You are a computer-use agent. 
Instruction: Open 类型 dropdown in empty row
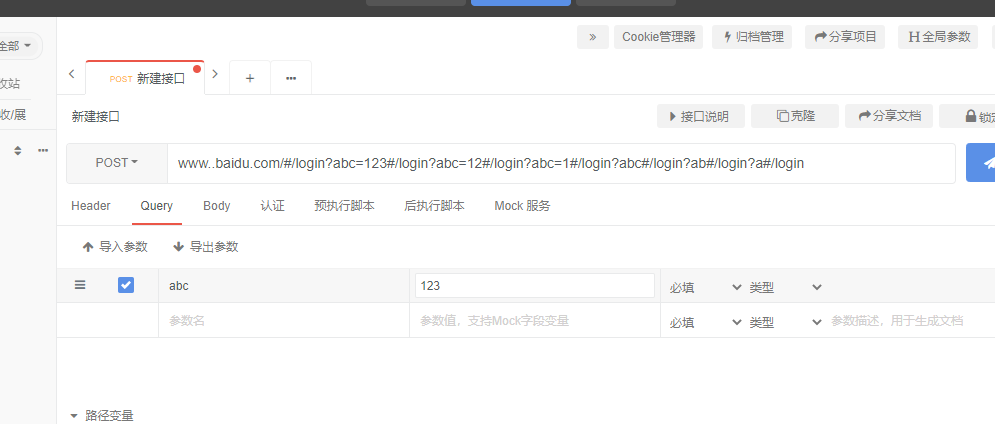point(785,322)
